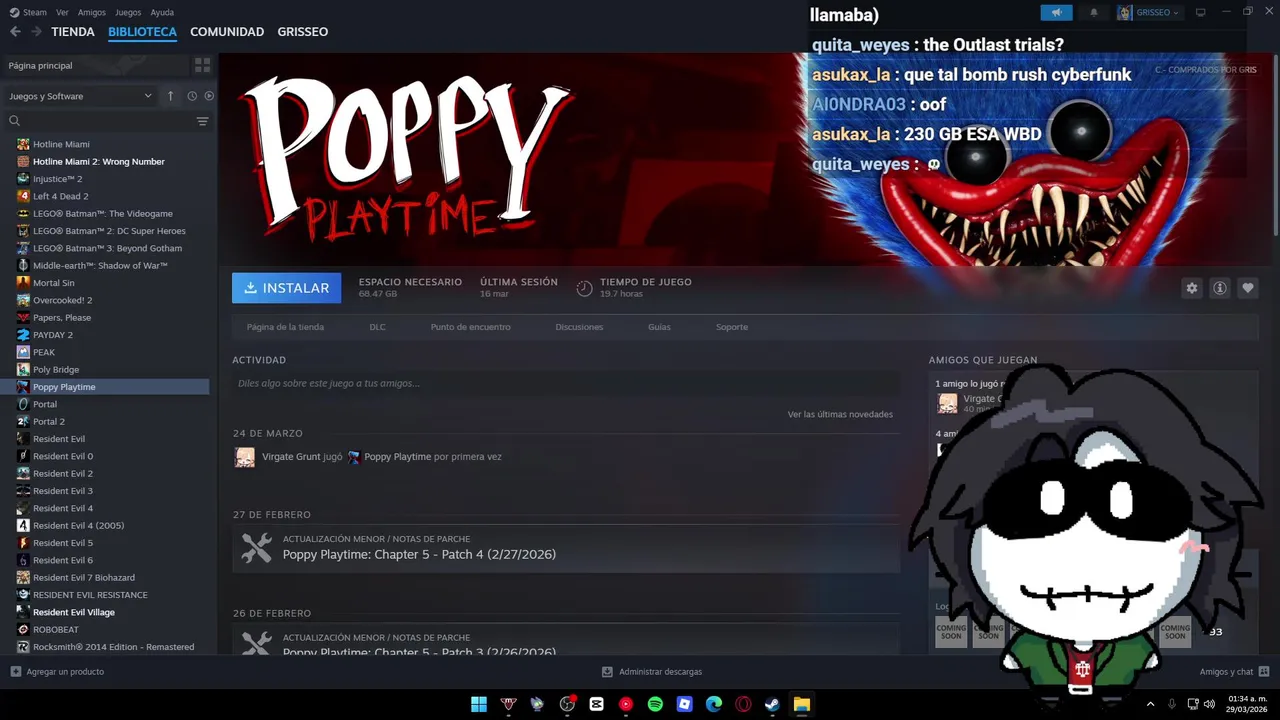Select Papers, Please in library

(61, 317)
